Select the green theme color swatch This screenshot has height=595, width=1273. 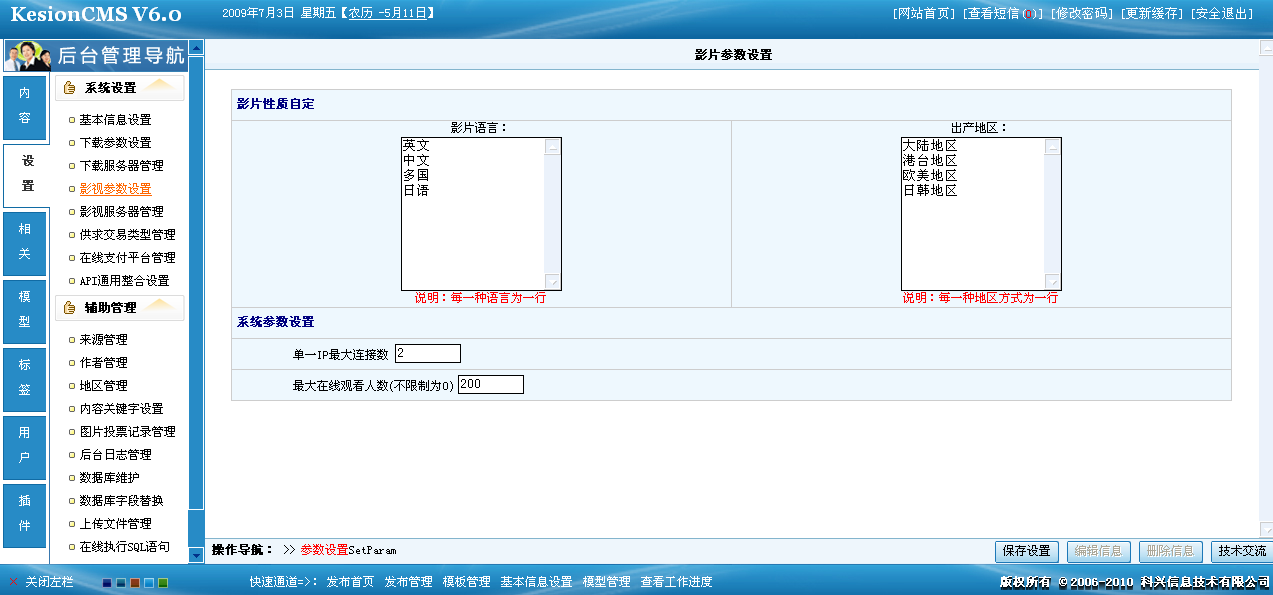tap(163, 583)
